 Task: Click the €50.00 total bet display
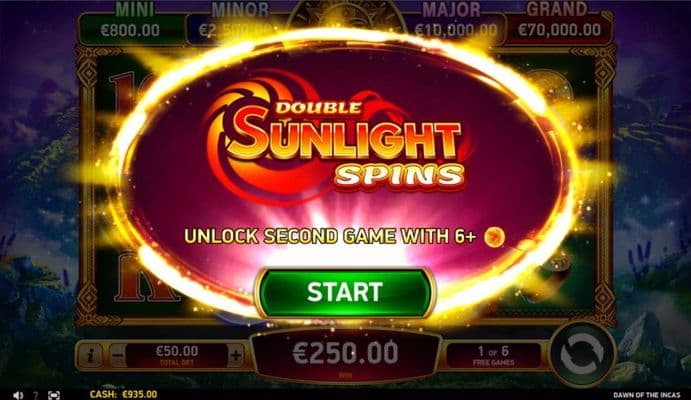coord(177,355)
